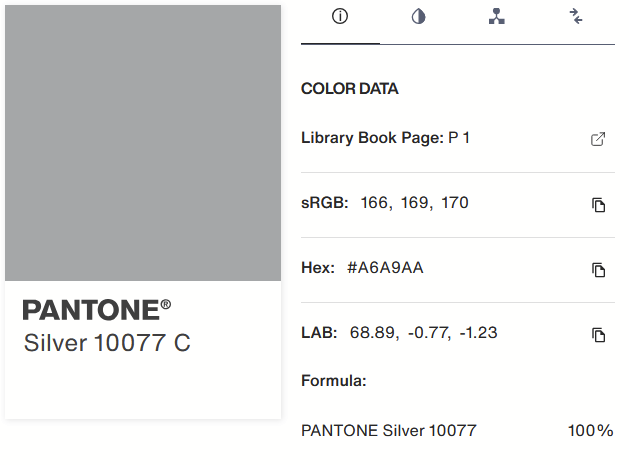This screenshot has height=465, width=629.
Task: Open the info tab icon
Action: point(340,16)
